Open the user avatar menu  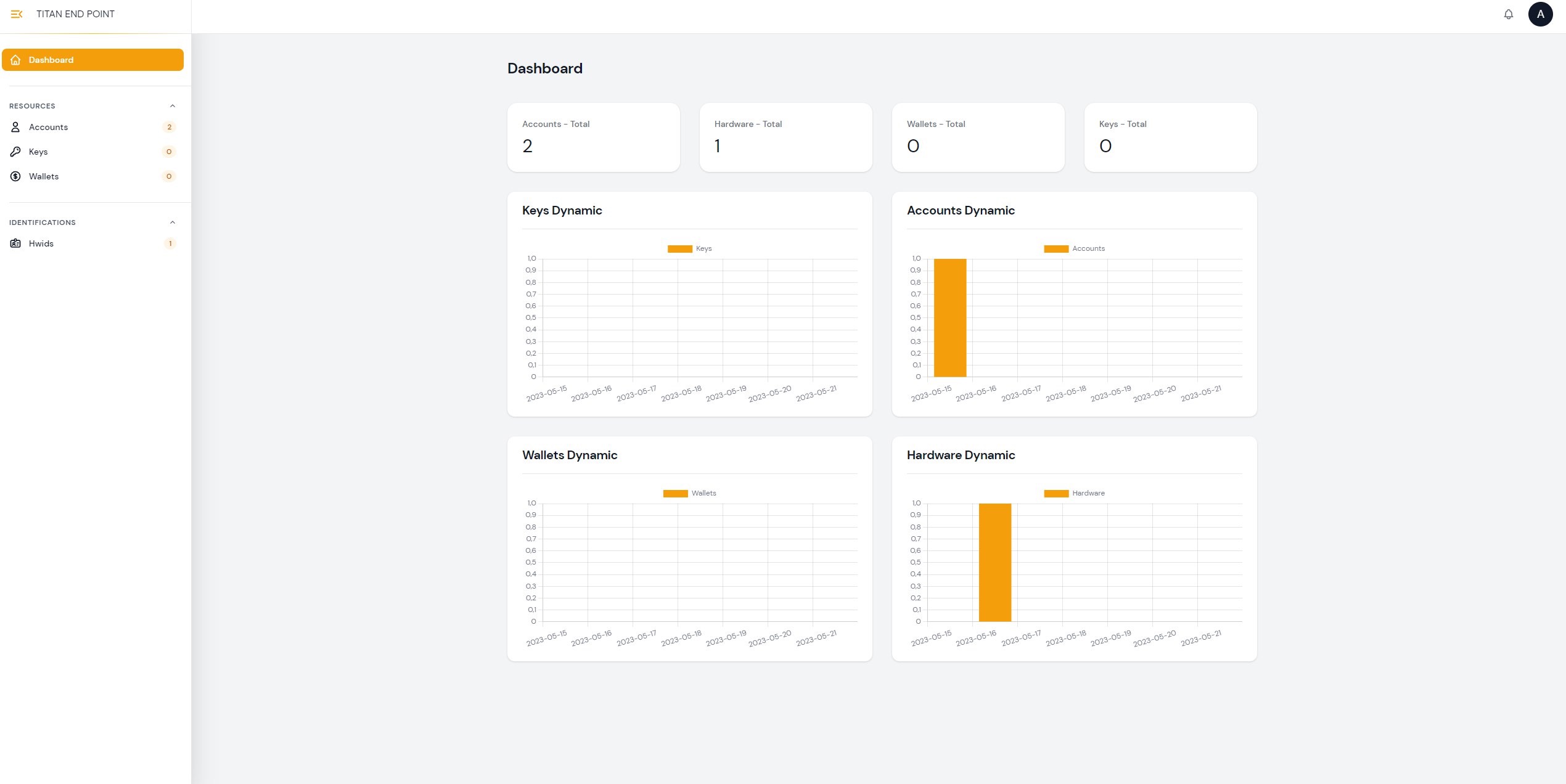click(1540, 14)
